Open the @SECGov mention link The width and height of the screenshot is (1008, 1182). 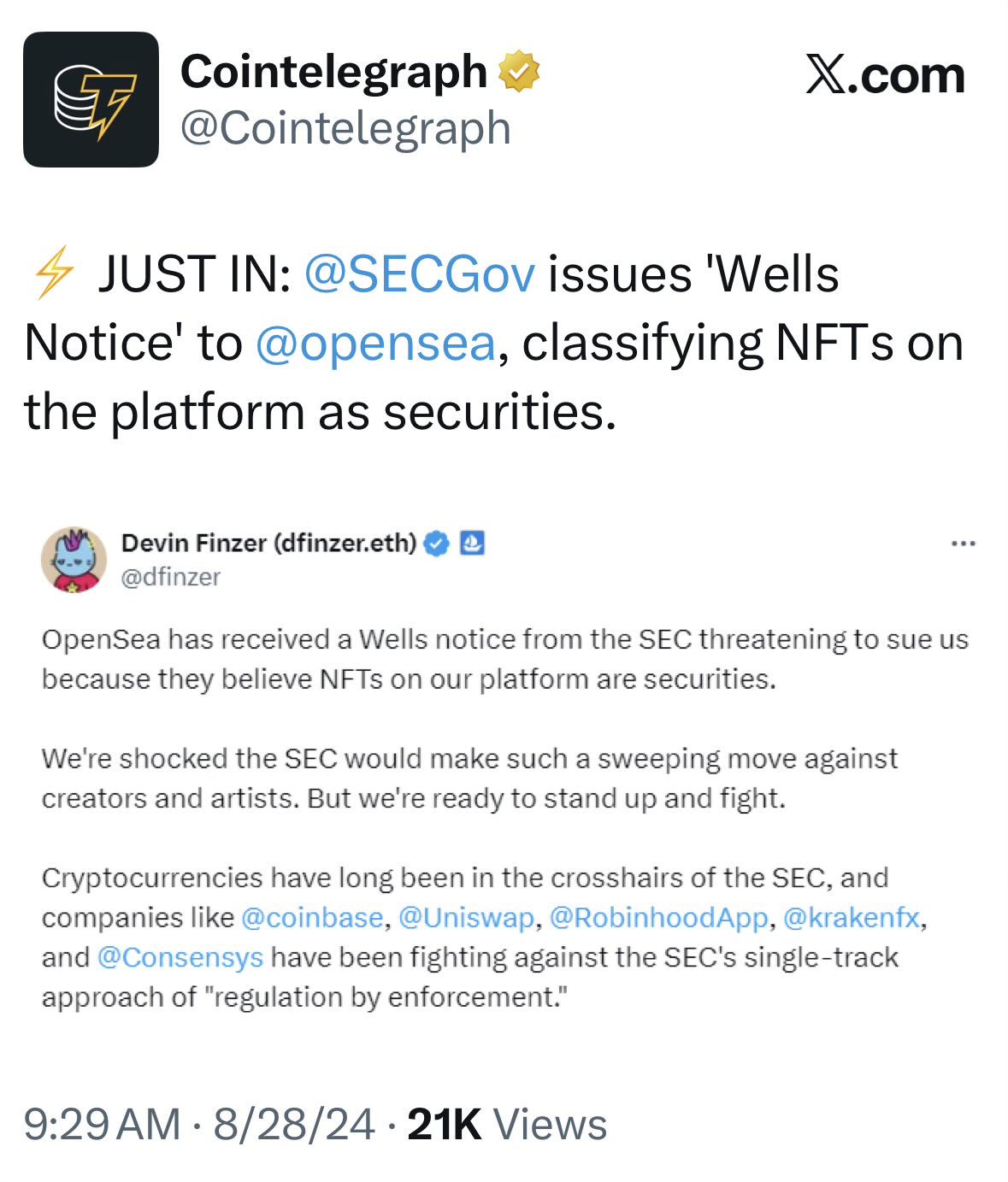420,274
